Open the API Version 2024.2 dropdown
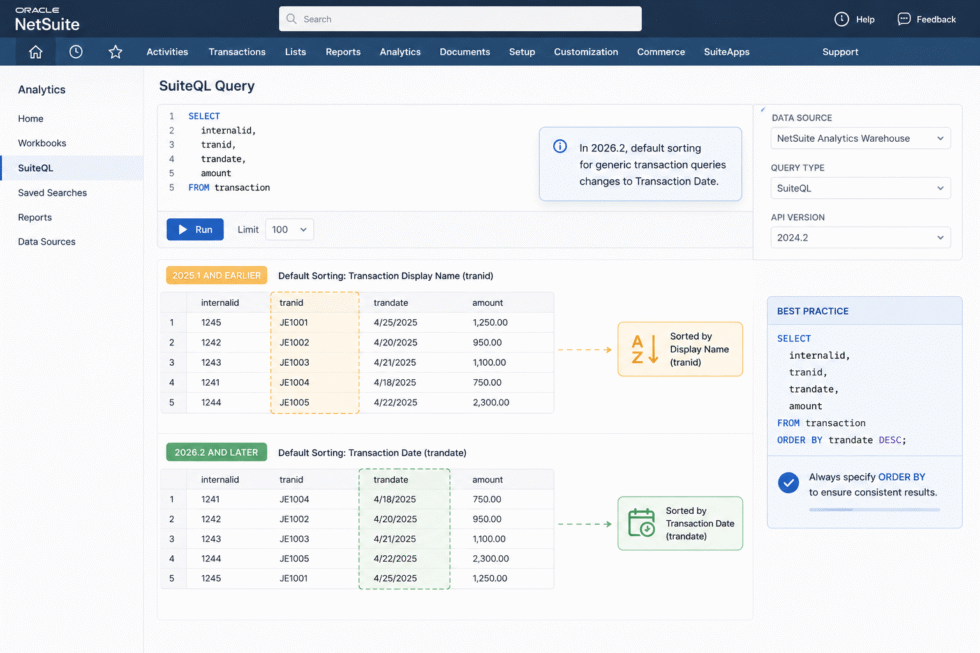The image size is (980, 653). coord(860,237)
